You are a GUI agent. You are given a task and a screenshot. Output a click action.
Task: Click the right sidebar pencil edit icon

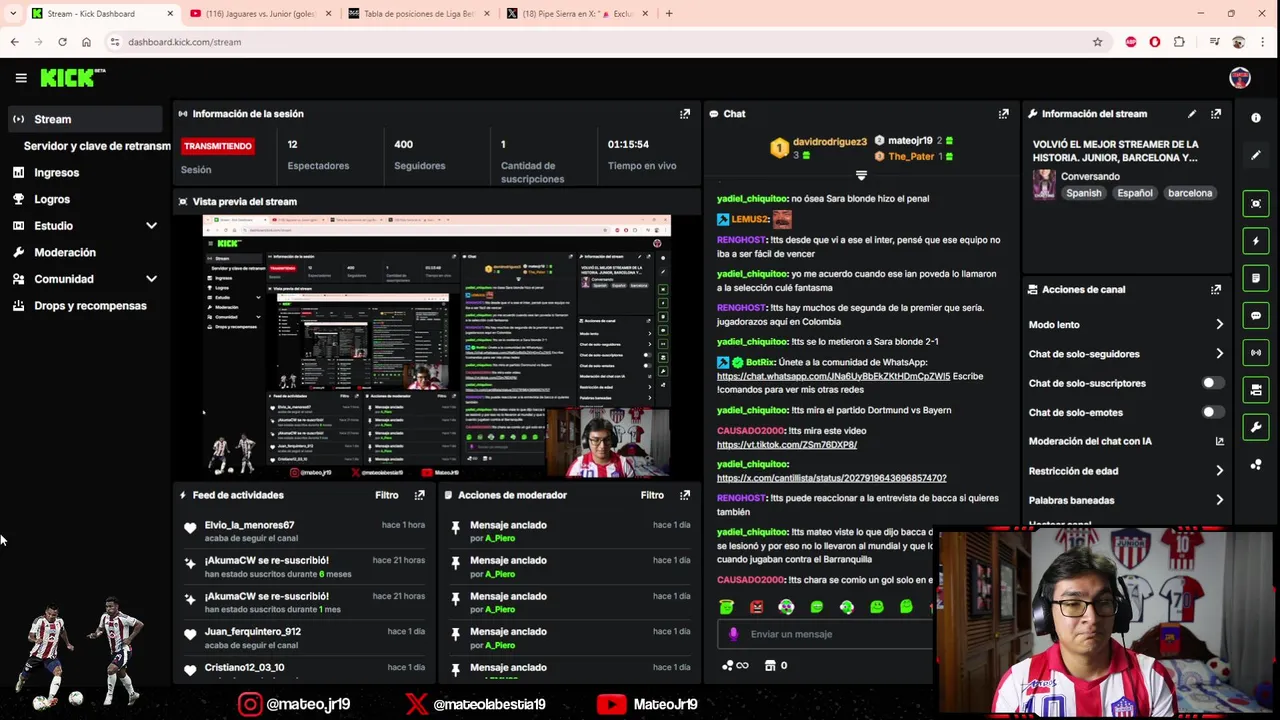[x=1256, y=155]
